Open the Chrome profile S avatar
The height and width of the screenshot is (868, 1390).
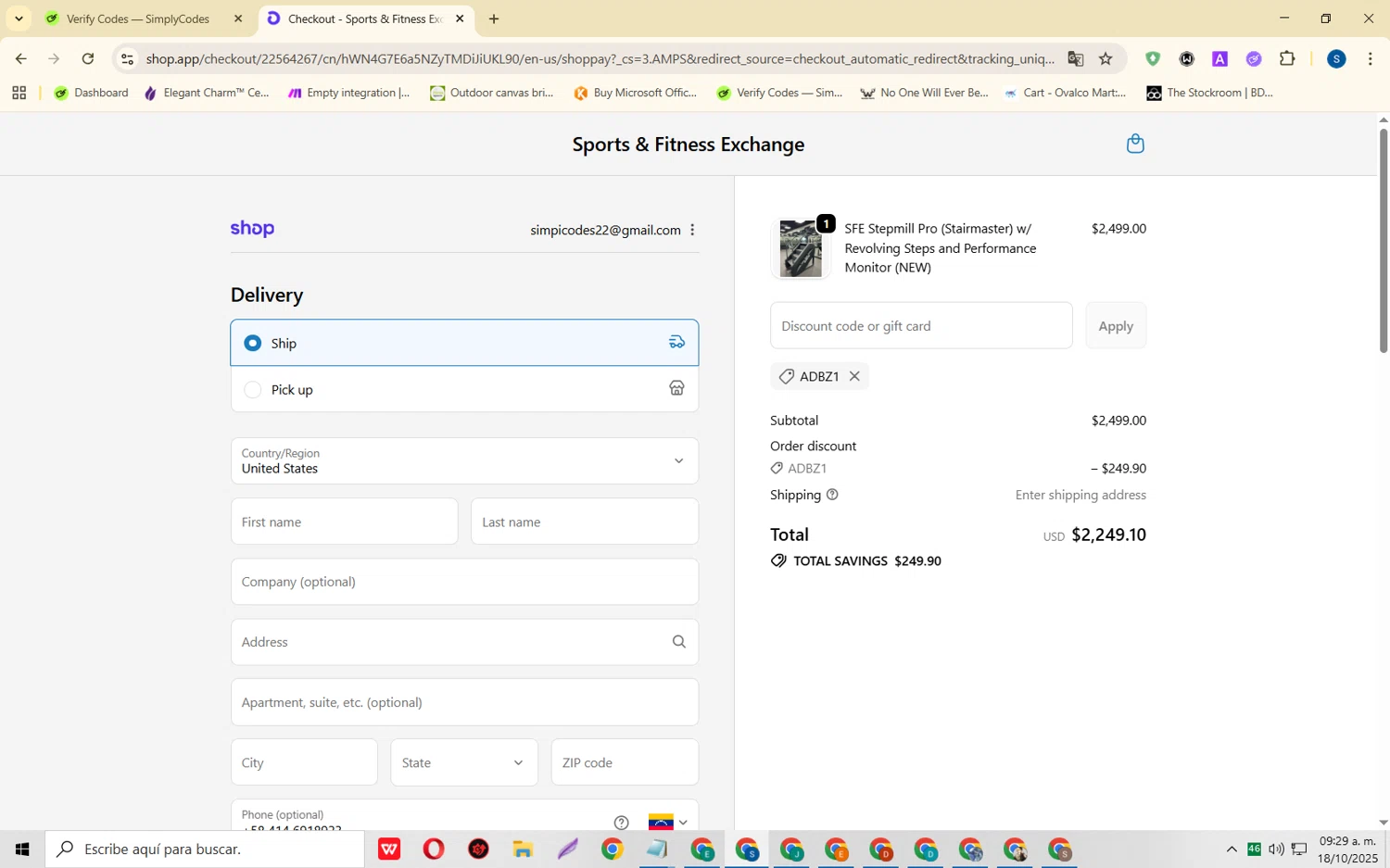coord(1336,59)
